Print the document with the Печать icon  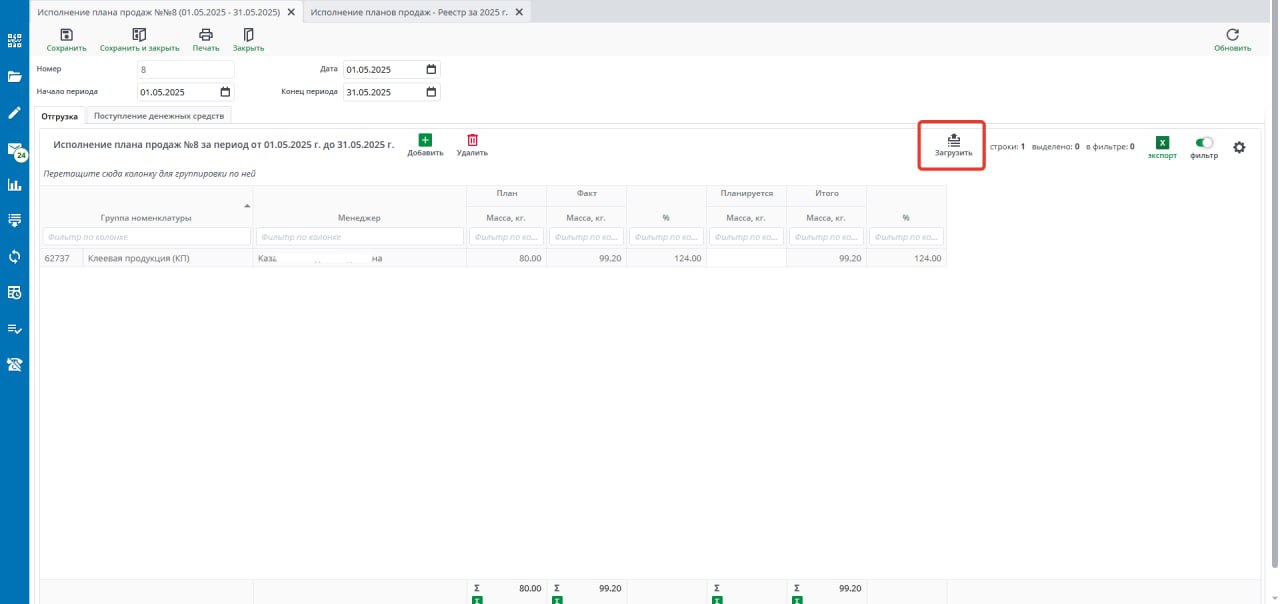point(205,35)
